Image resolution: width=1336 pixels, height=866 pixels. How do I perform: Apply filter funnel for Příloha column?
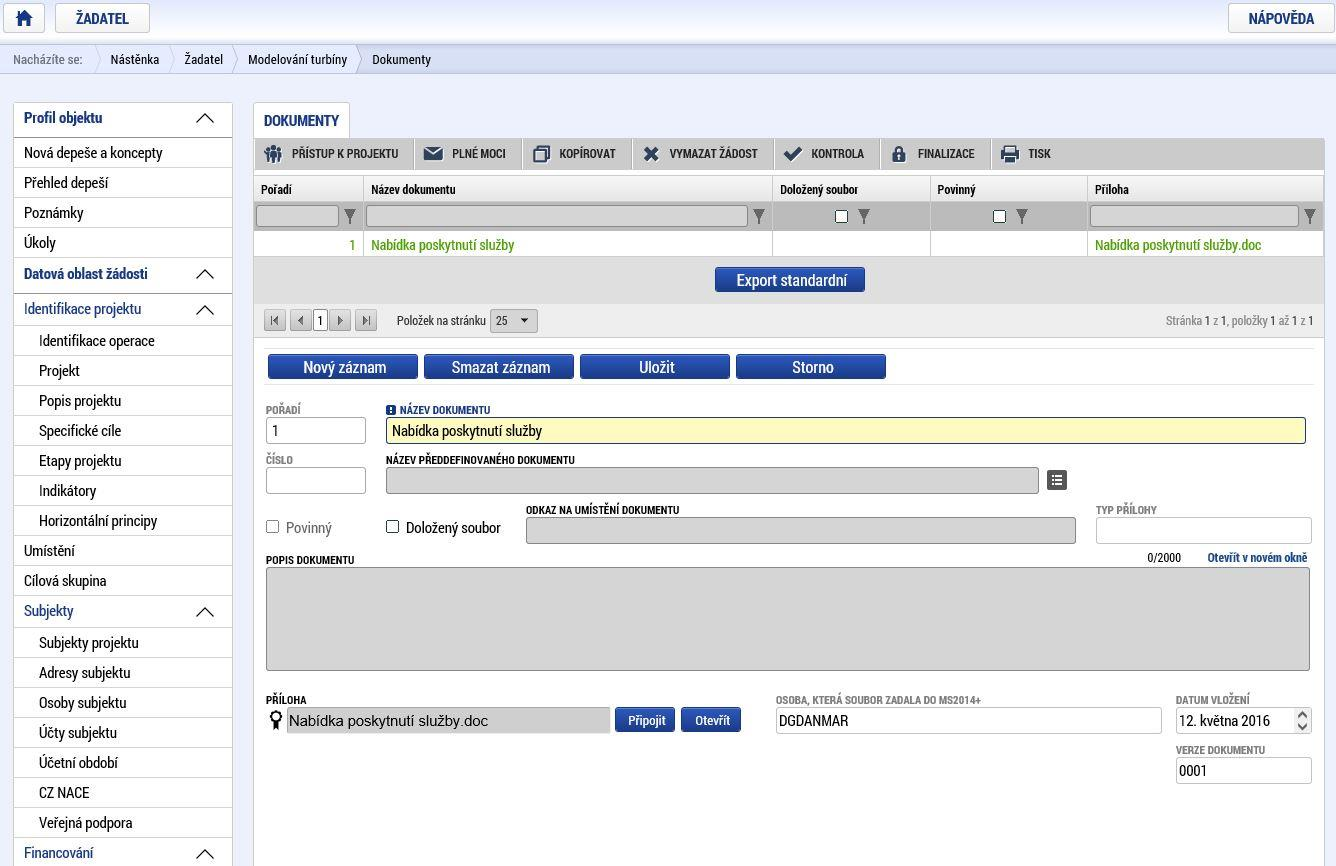pos(1310,216)
